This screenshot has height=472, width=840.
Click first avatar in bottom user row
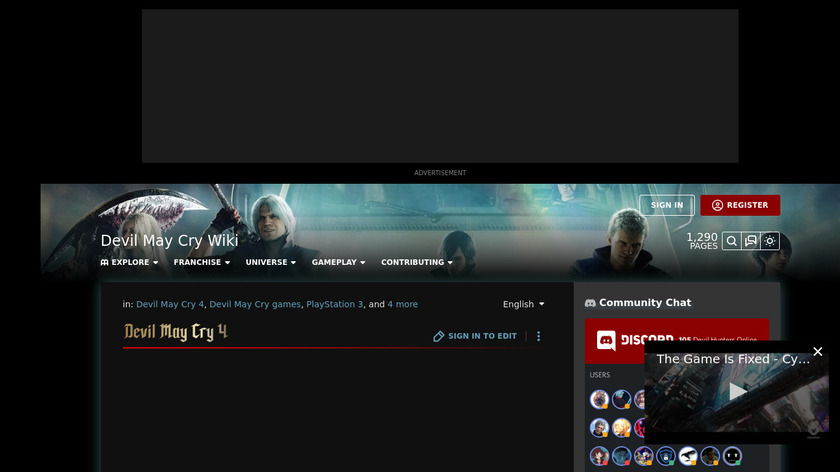click(x=599, y=456)
